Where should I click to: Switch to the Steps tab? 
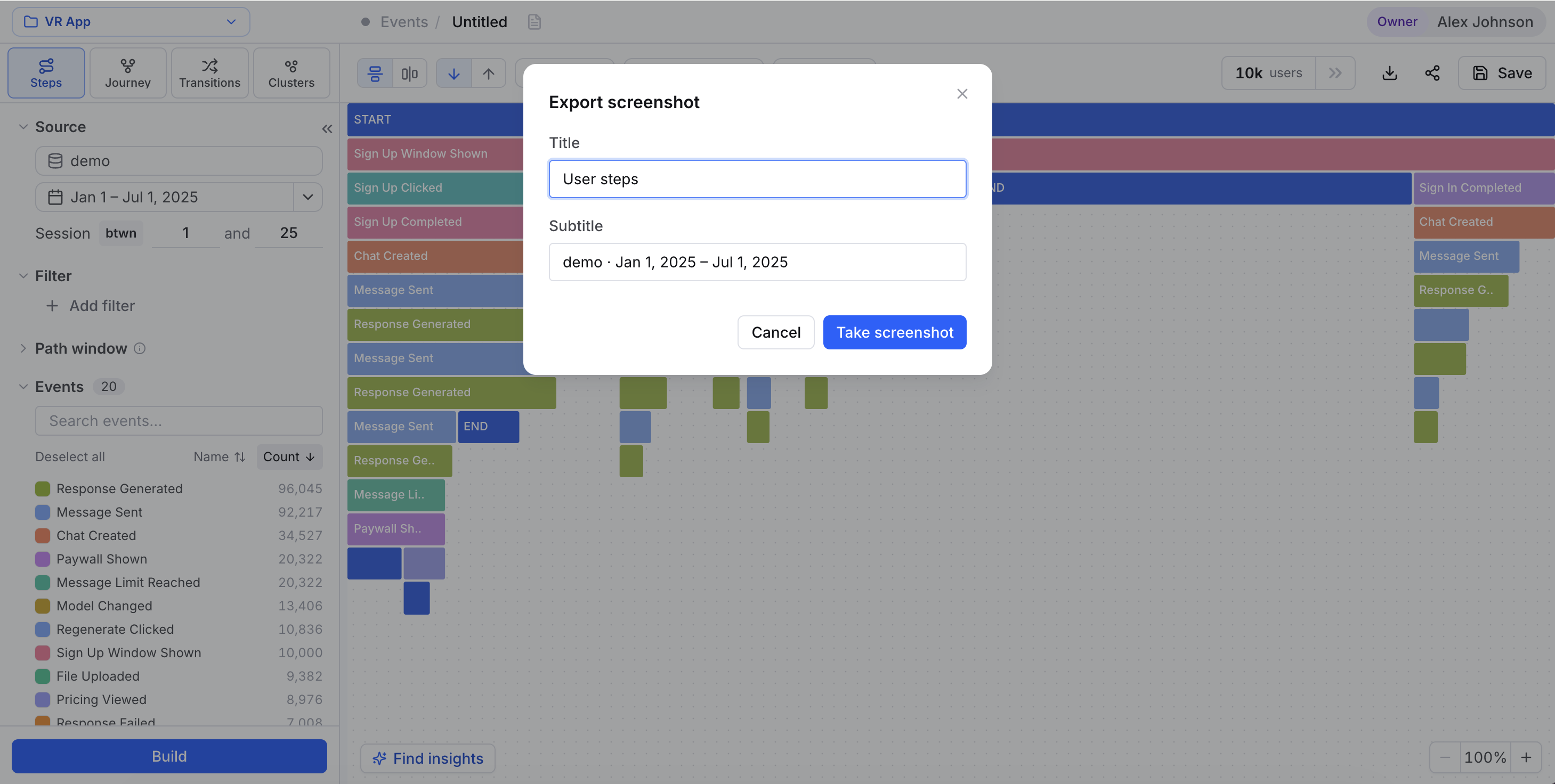[46, 73]
